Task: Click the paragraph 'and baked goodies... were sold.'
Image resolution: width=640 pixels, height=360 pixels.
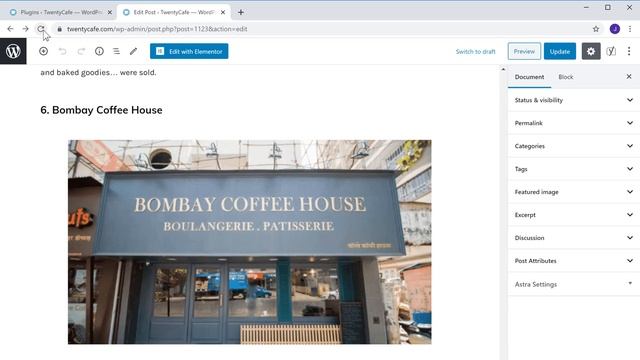Action: [x=98, y=73]
